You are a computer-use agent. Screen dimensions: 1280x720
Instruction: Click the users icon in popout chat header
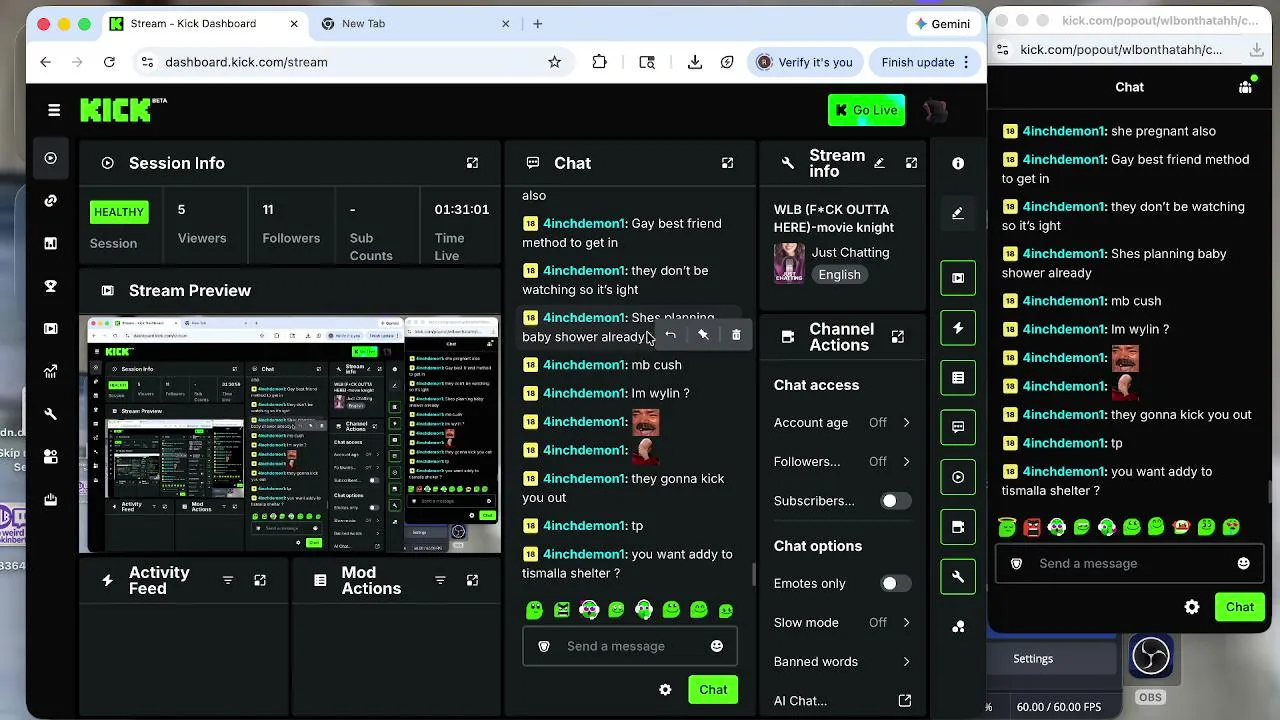coord(1245,87)
